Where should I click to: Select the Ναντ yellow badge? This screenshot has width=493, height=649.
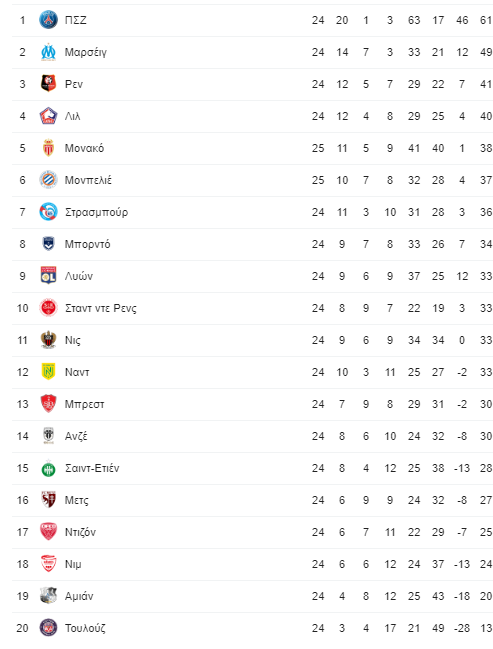(x=48, y=372)
